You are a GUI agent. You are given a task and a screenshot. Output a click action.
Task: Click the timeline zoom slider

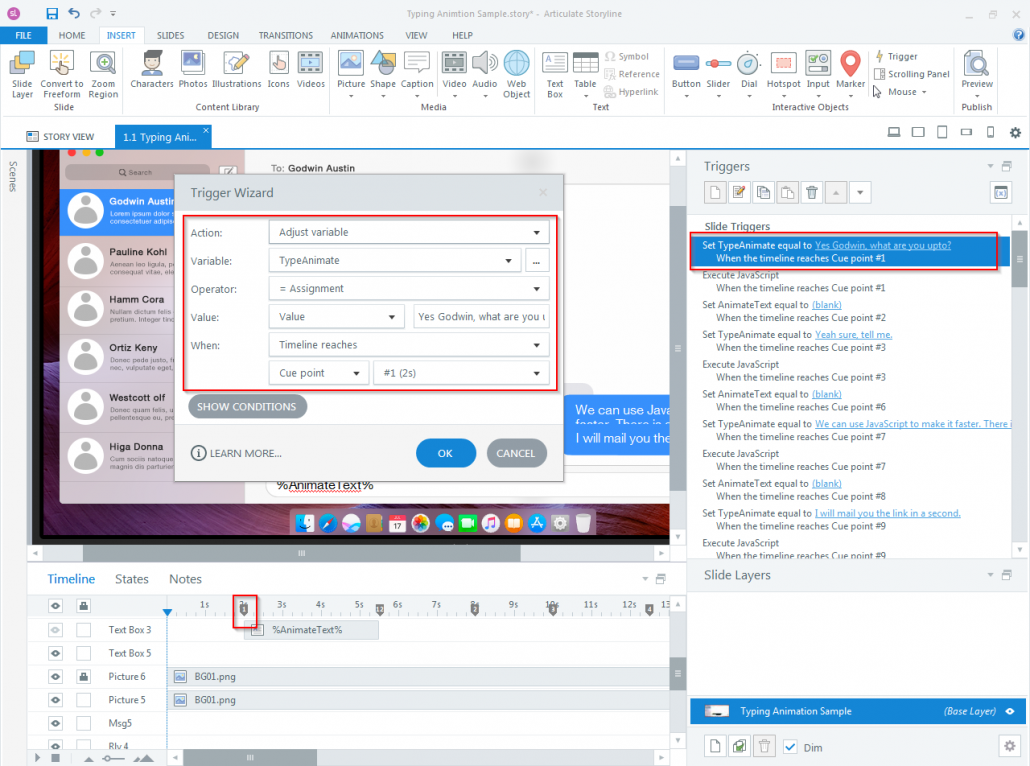(108, 759)
